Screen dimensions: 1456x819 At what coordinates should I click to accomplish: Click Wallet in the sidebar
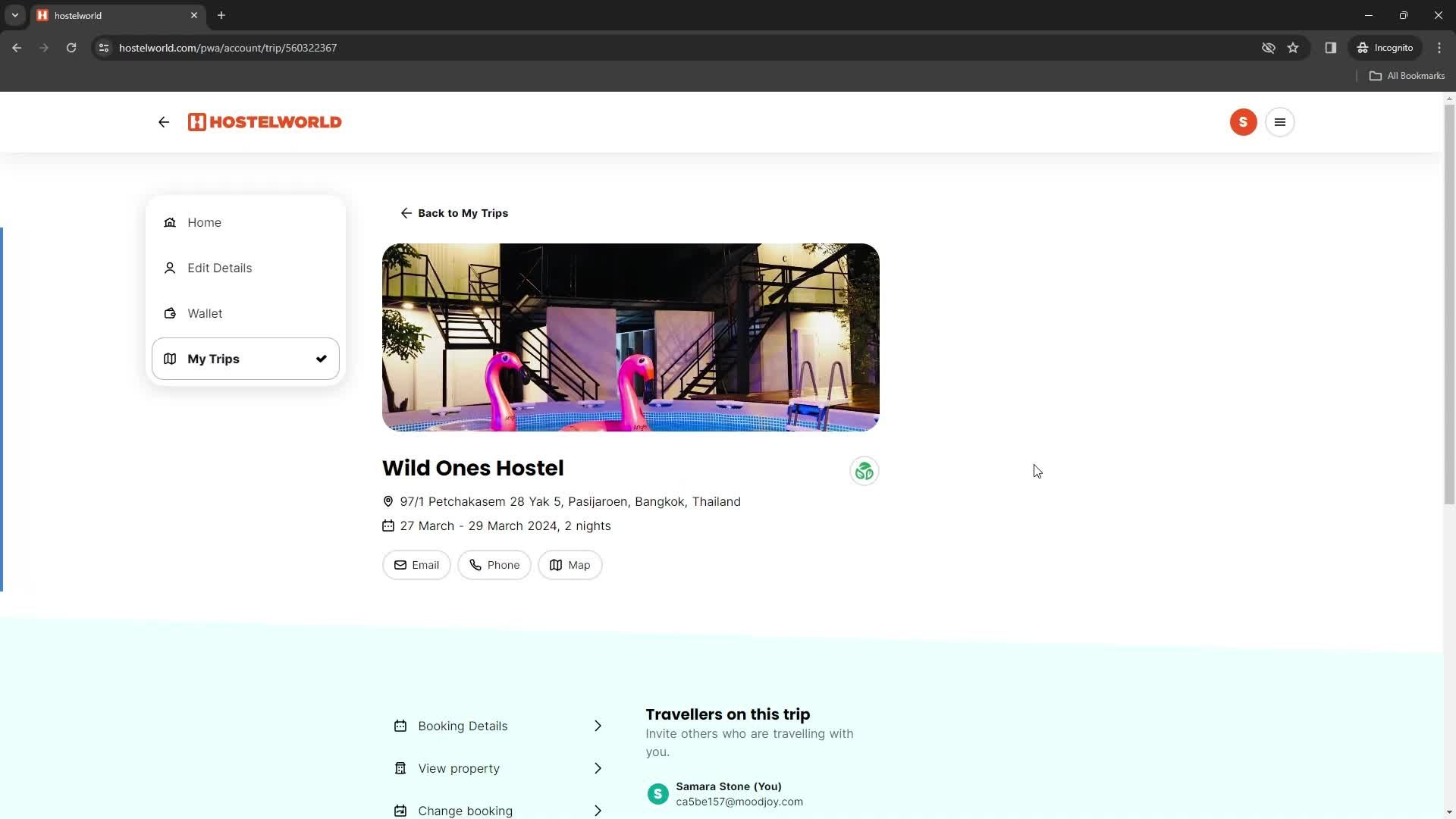tap(206, 313)
